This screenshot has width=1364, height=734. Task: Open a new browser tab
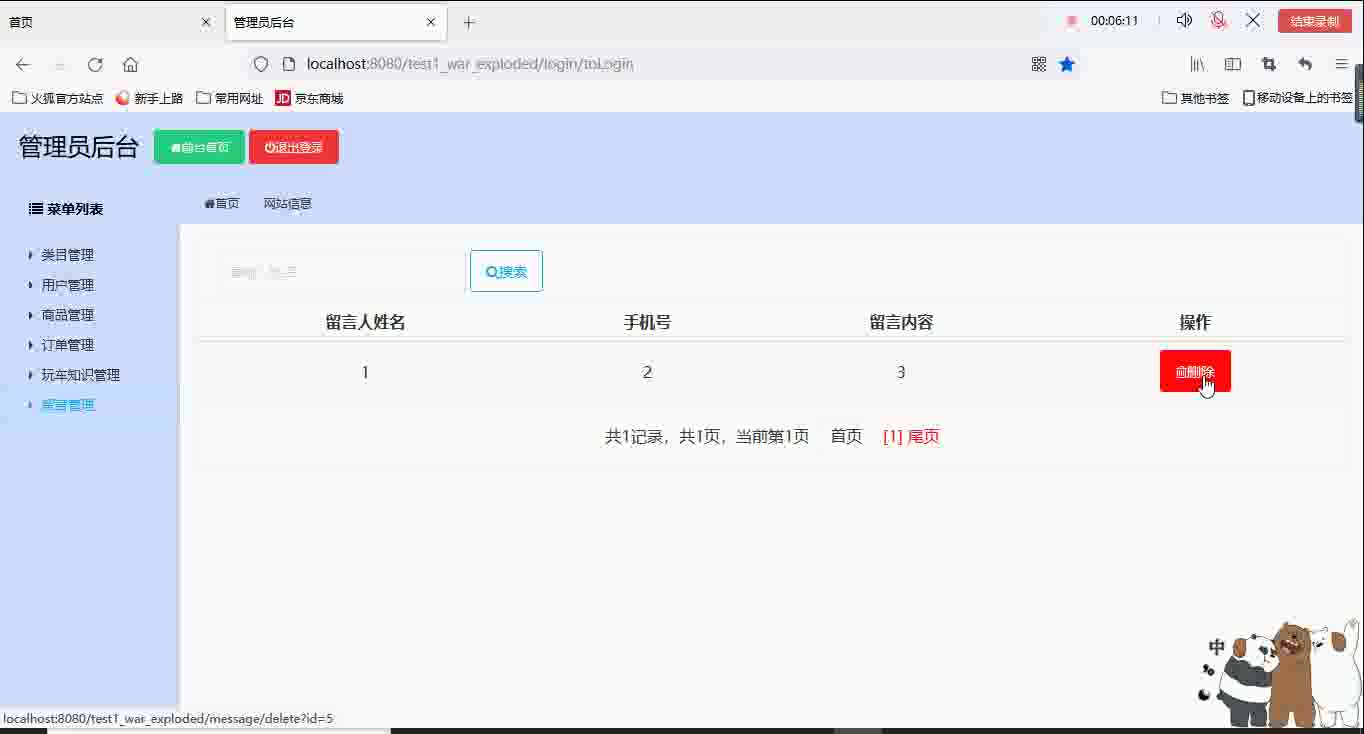pos(469,22)
